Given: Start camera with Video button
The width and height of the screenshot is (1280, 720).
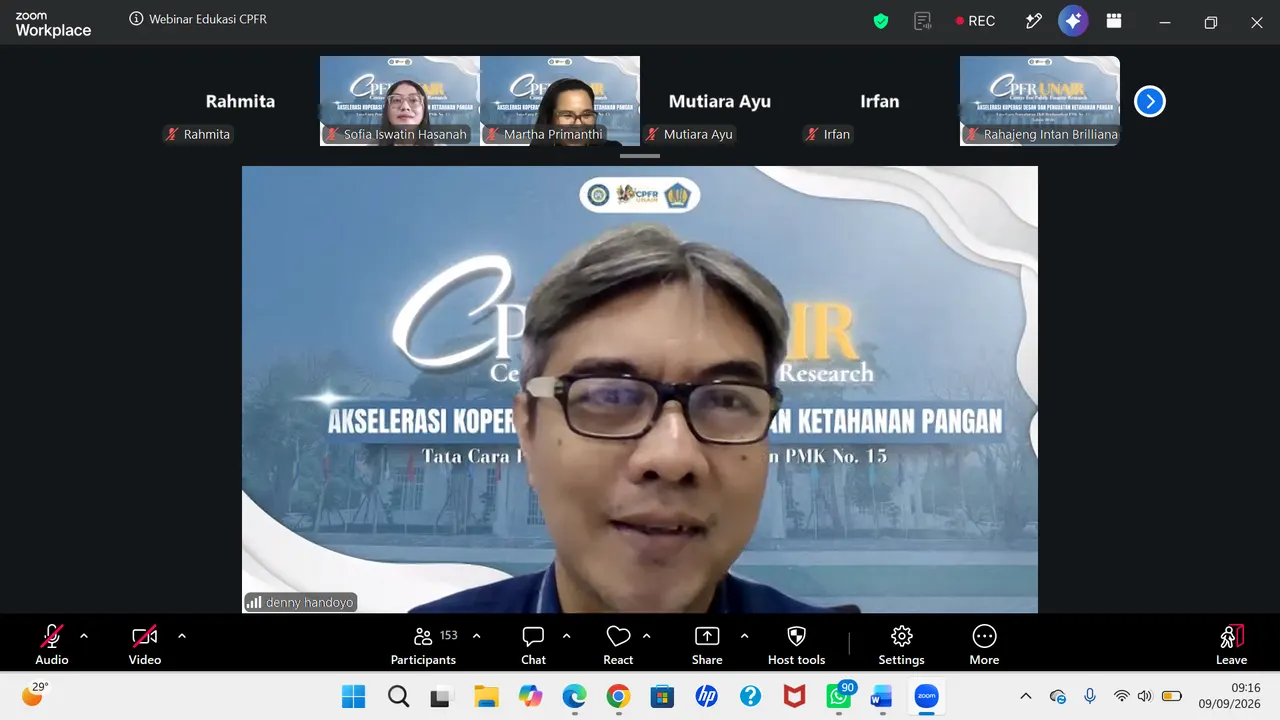Looking at the screenshot, I should [145, 644].
